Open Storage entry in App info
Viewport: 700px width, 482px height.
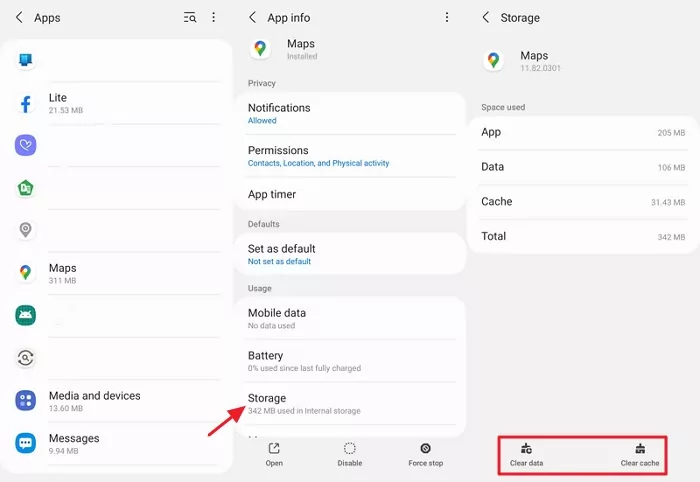tap(354, 403)
